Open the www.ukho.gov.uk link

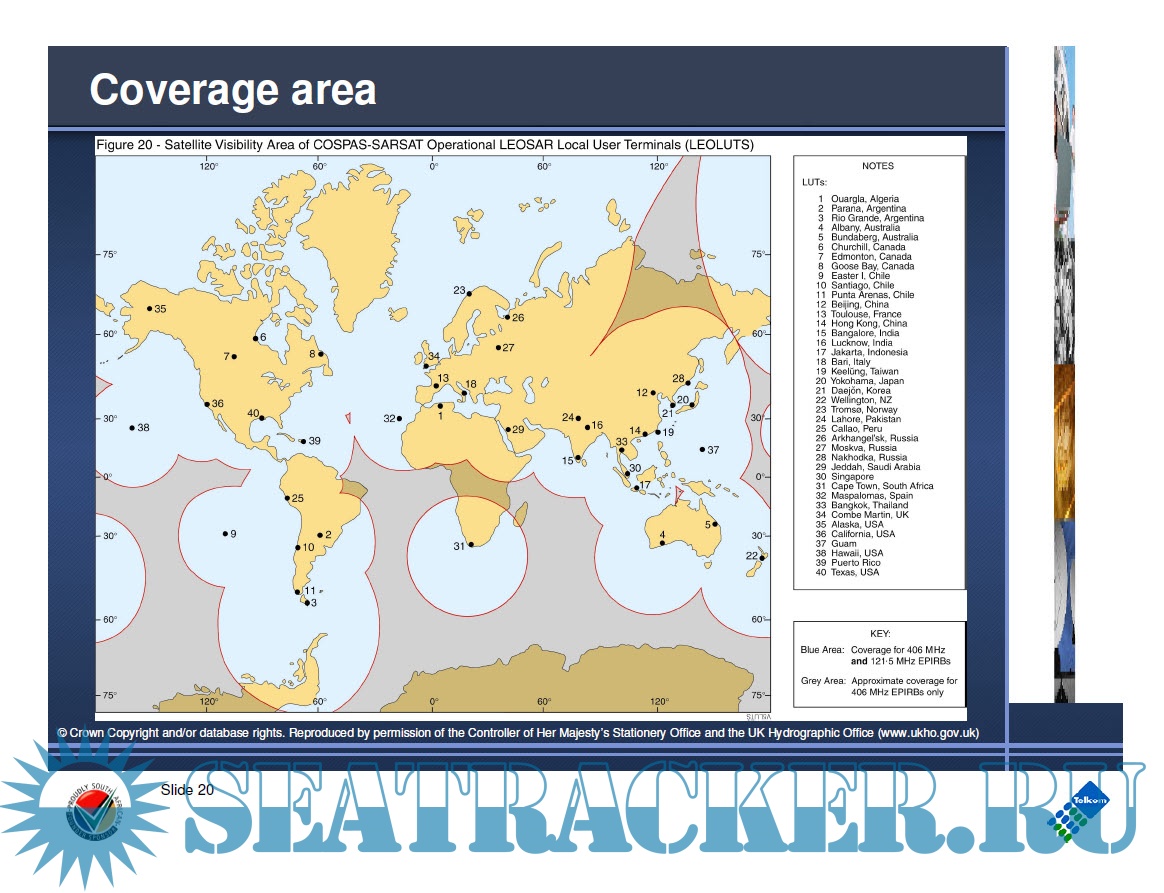click(x=926, y=733)
